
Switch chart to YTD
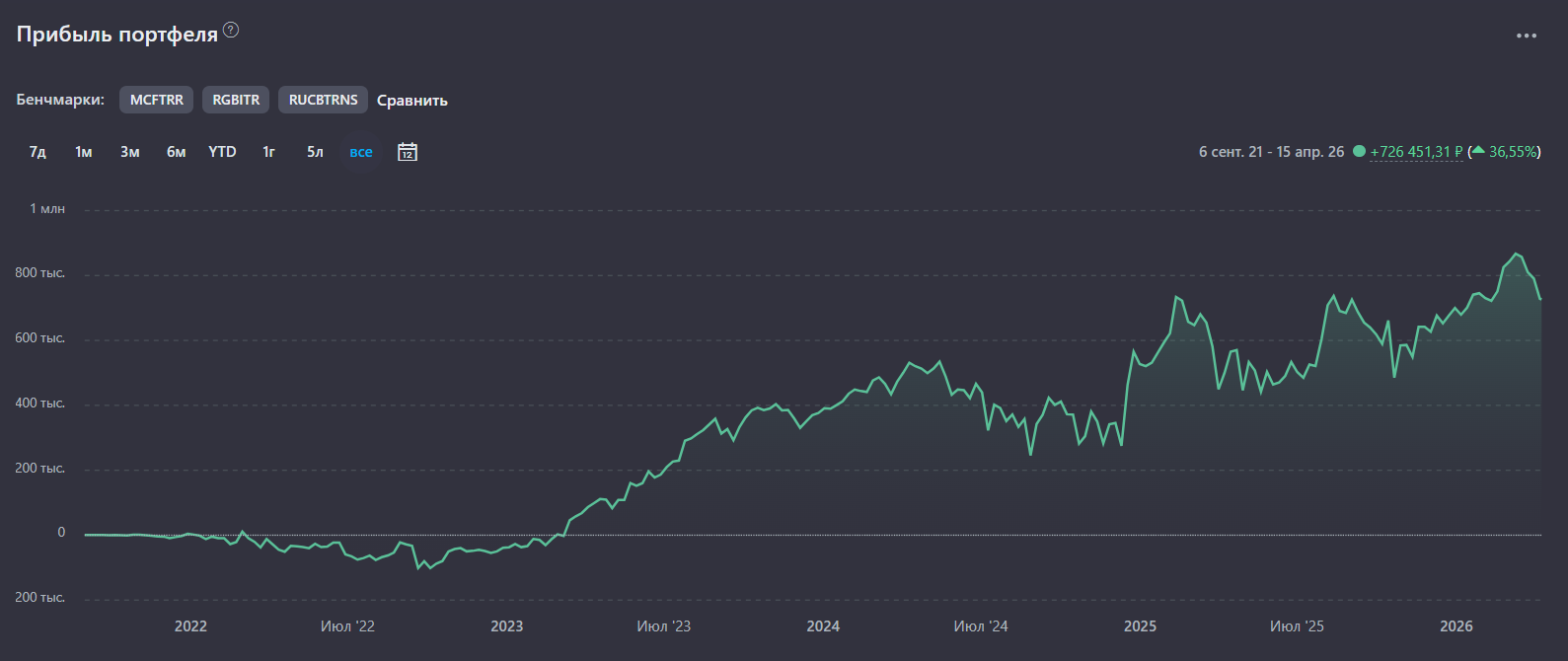(222, 152)
